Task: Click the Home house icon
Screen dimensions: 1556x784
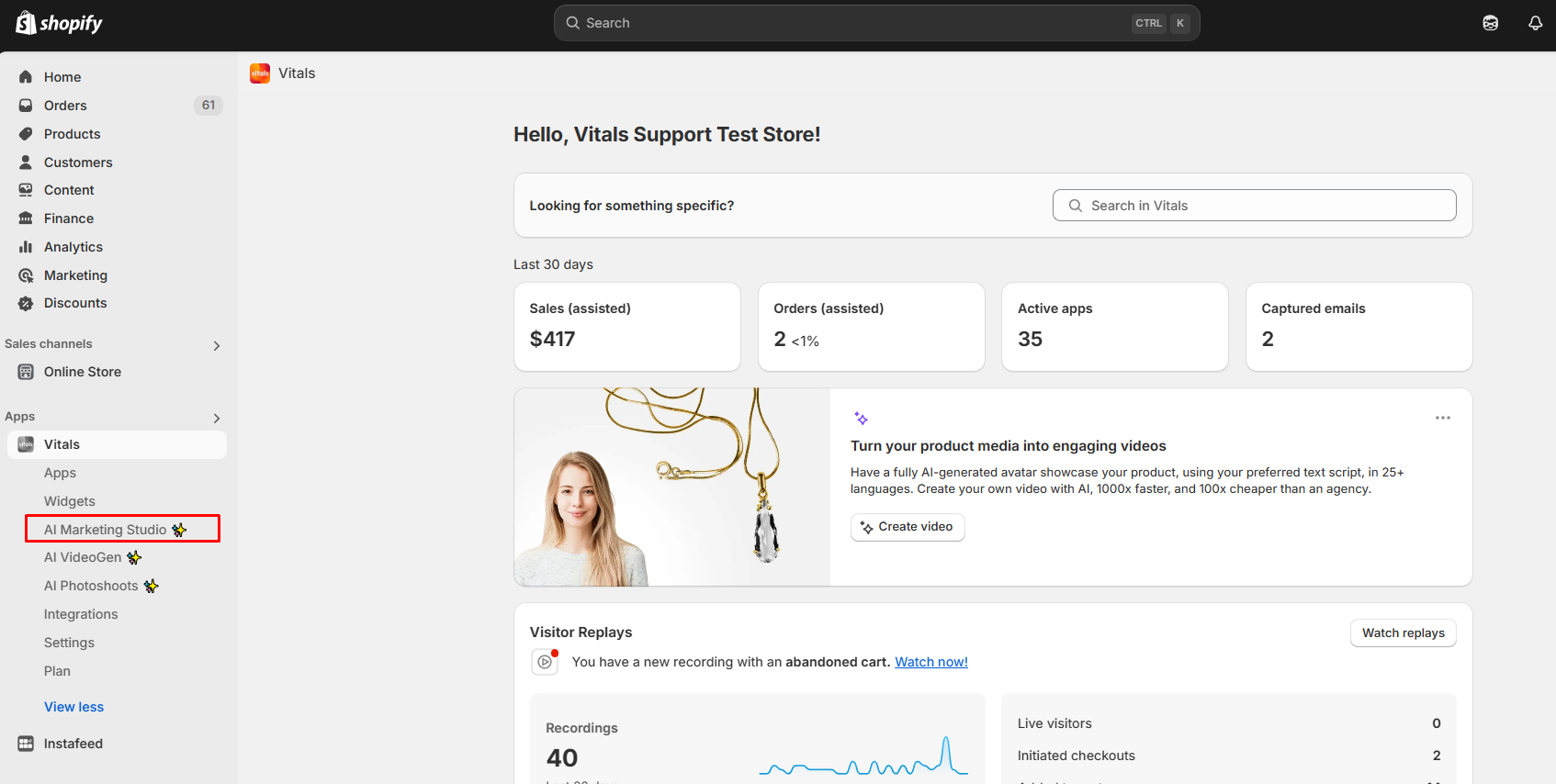Action: pyautogui.click(x=26, y=77)
